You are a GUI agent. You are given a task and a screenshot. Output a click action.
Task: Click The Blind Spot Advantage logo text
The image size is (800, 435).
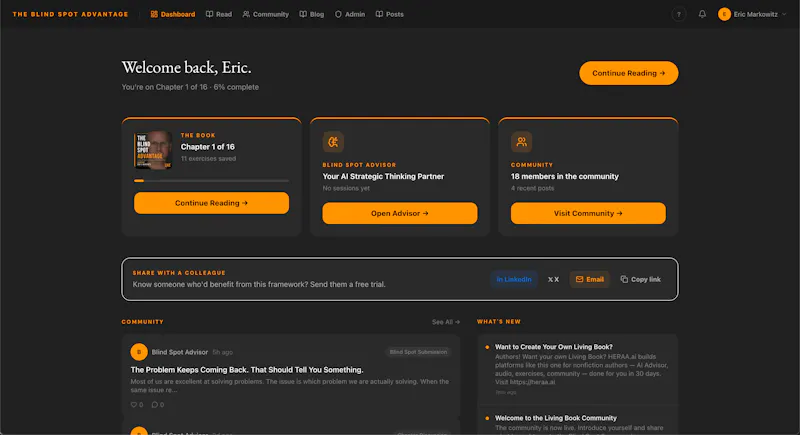pos(70,14)
